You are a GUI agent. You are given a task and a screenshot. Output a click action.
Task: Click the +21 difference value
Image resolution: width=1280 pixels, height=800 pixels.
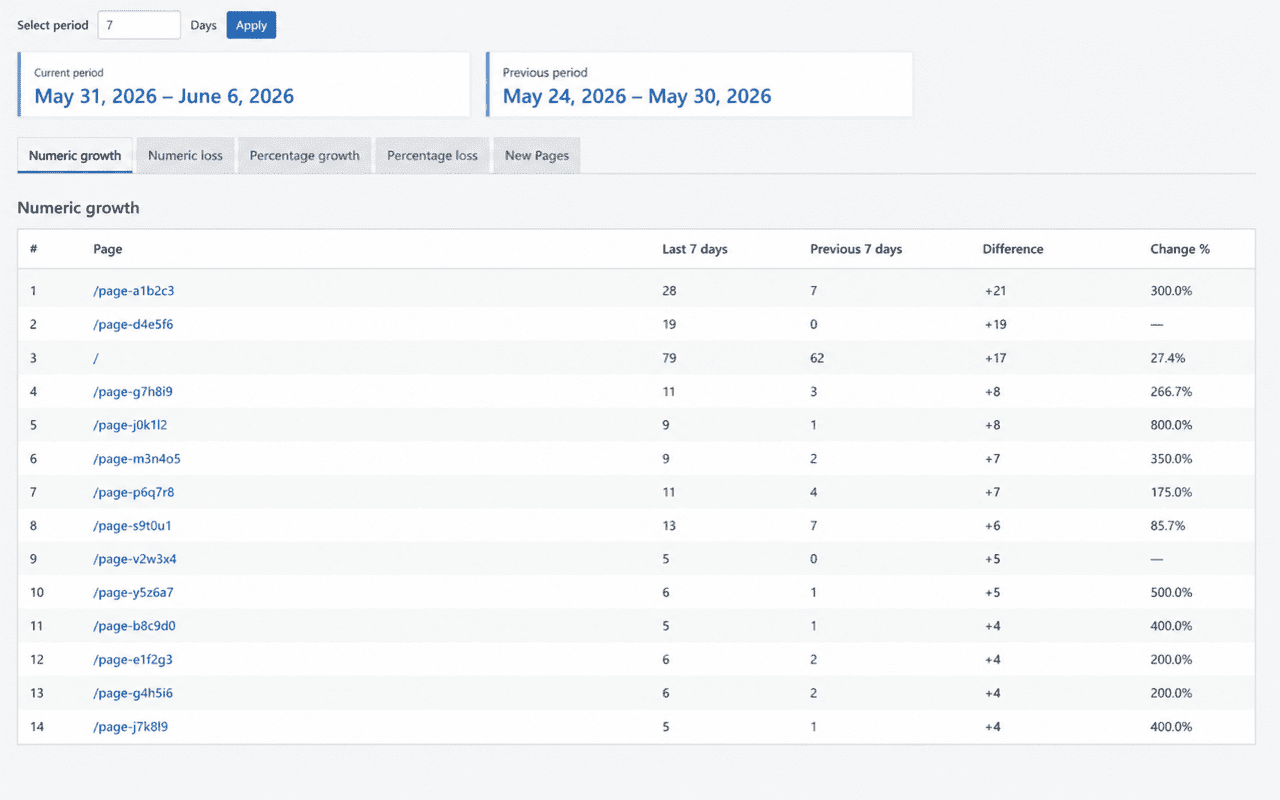pos(995,291)
